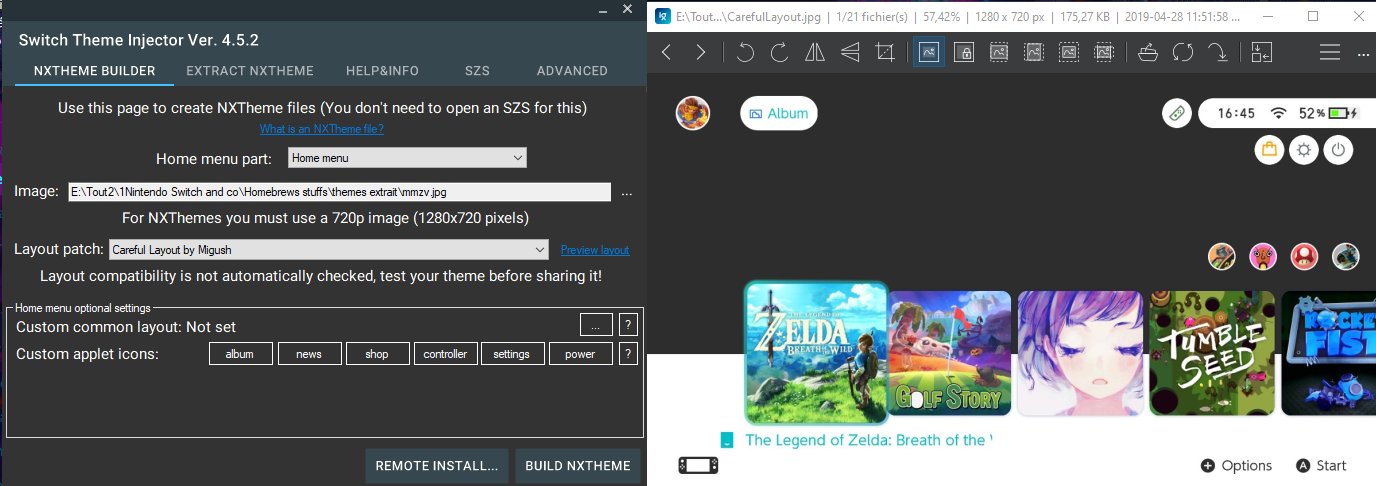Flip image vertically in viewer

[850, 52]
